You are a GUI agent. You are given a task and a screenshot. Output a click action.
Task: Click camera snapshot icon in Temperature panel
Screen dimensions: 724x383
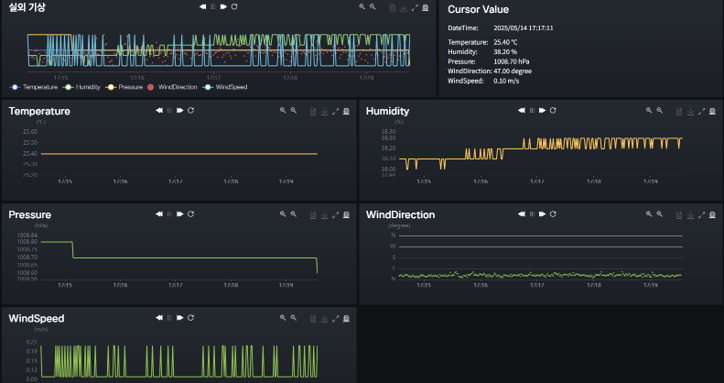click(346, 112)
